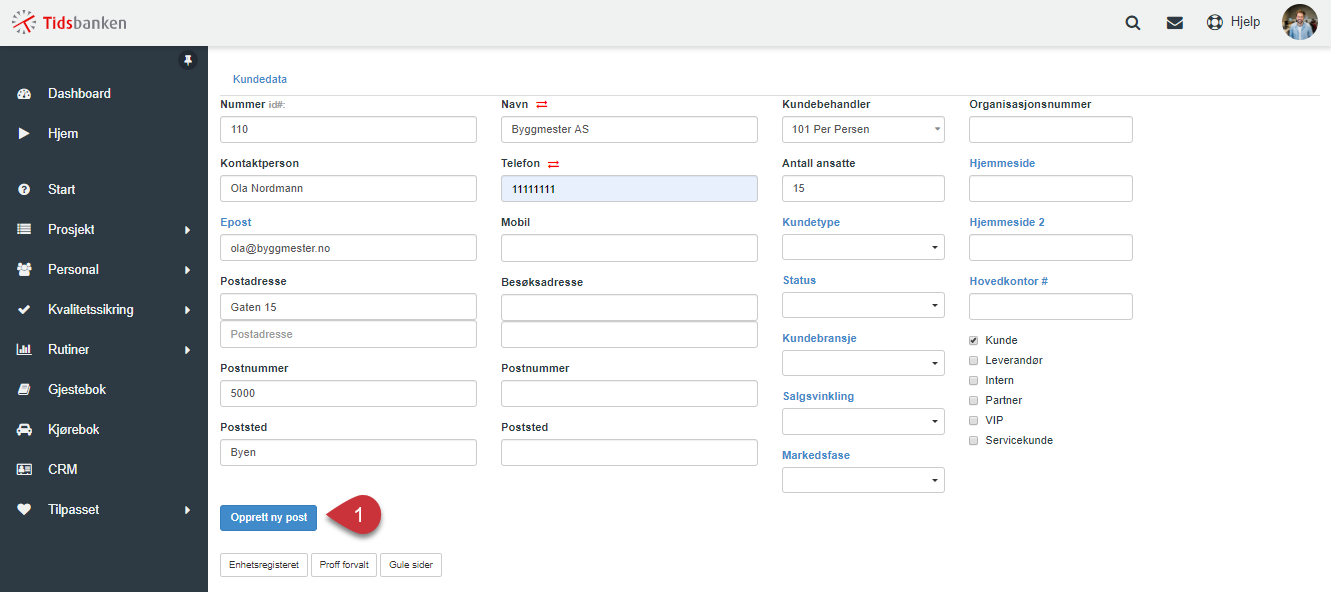Click the Gule sider button
The height and width of the screenshot is (592, 1331).
pyautogui.click(x=411, y=565)
